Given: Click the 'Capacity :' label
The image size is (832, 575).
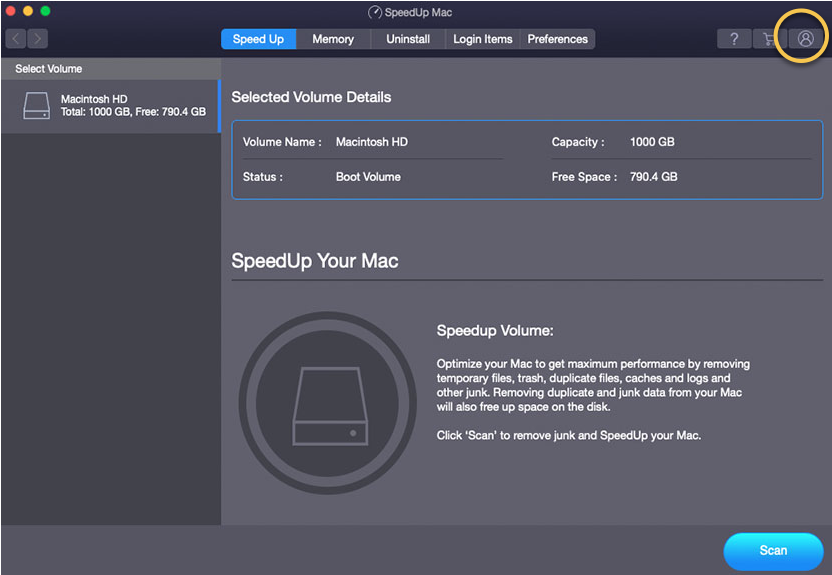Looking at the screenshot, I should 578,142.
